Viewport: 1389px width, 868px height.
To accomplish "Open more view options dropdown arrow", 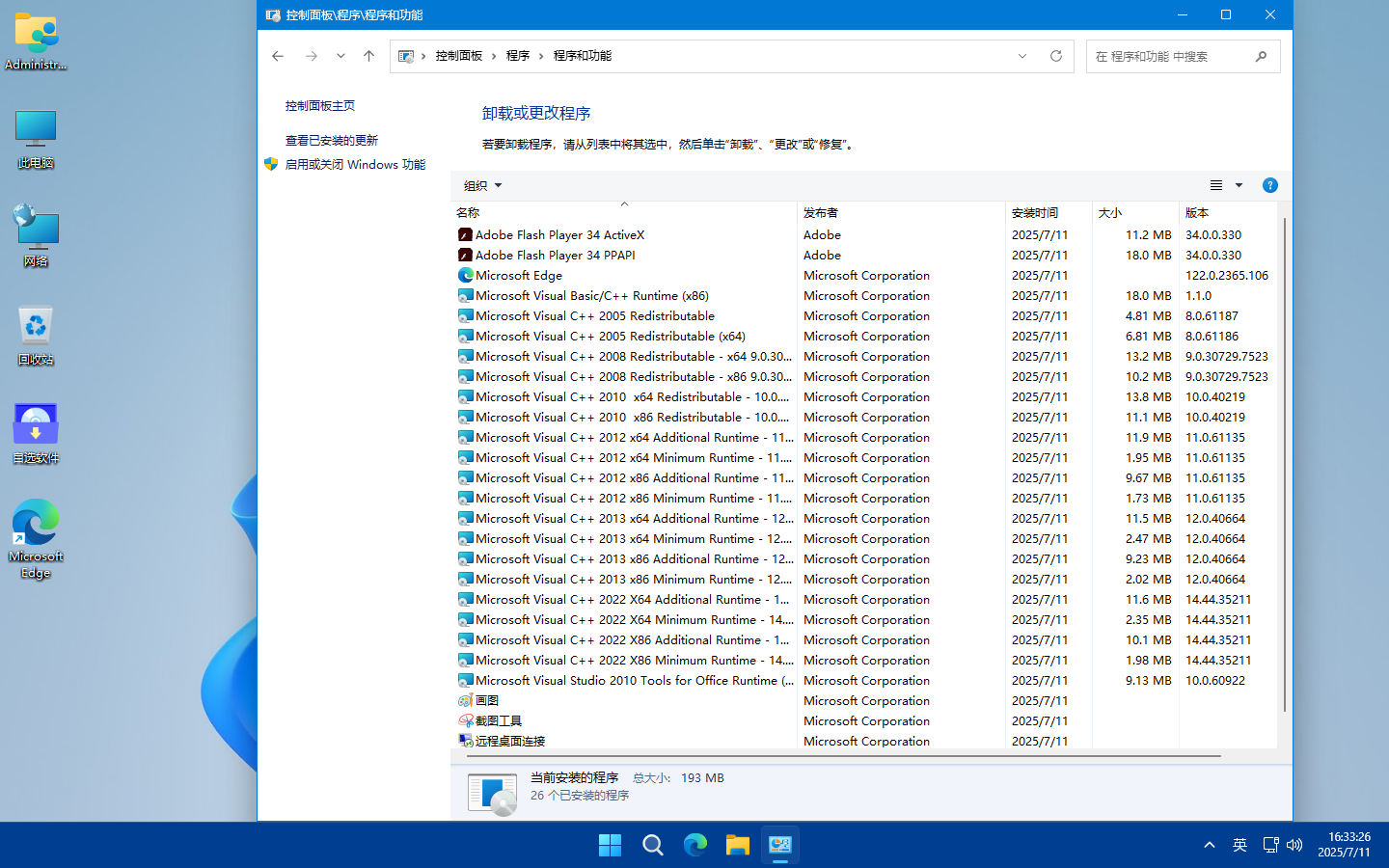I will click(x=1239, y=185).
